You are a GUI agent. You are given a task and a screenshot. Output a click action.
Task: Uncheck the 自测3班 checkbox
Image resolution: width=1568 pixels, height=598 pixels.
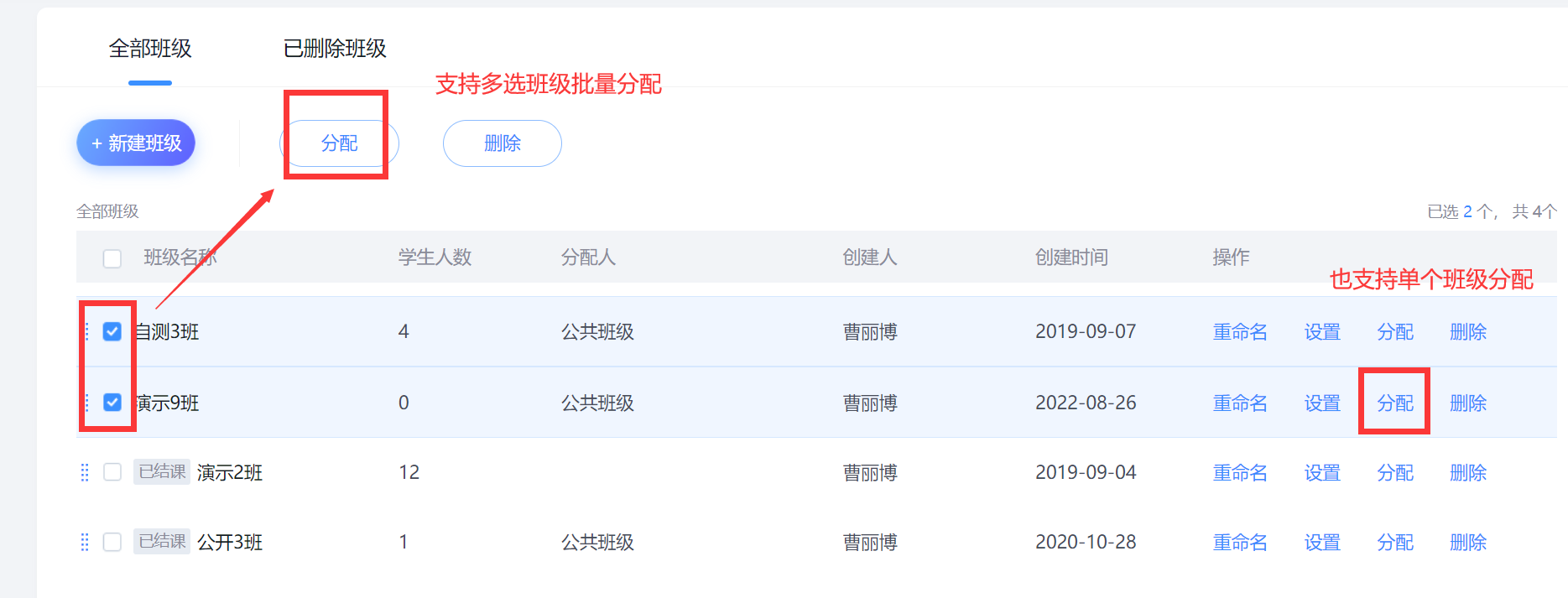pos(112,332)
